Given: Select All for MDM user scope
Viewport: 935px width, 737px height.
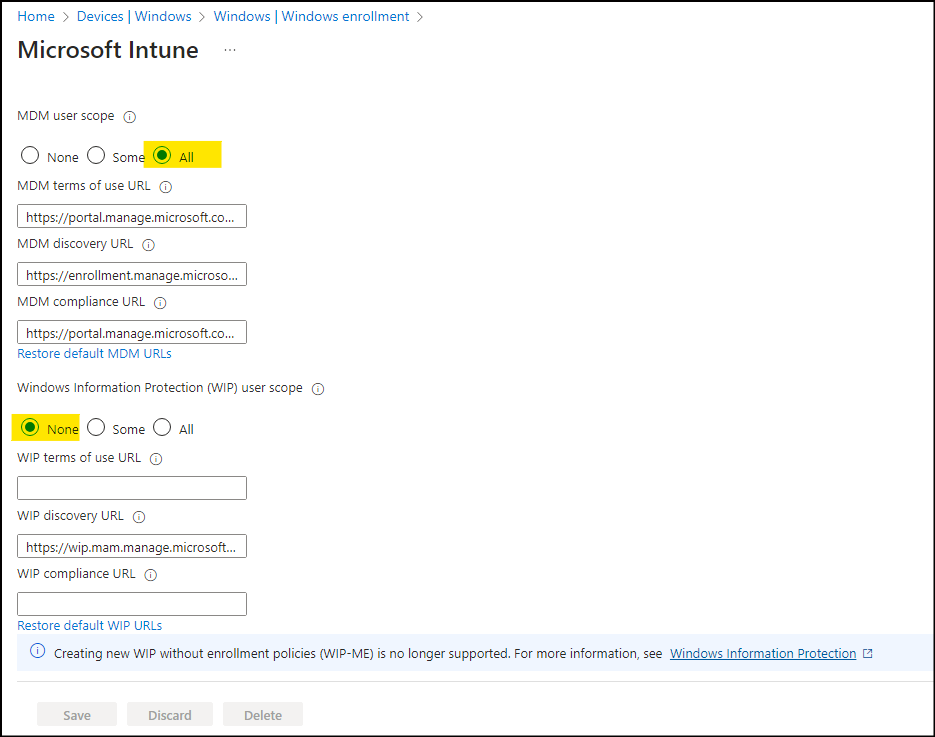Looking at the screenshot, I should (162, 156).
